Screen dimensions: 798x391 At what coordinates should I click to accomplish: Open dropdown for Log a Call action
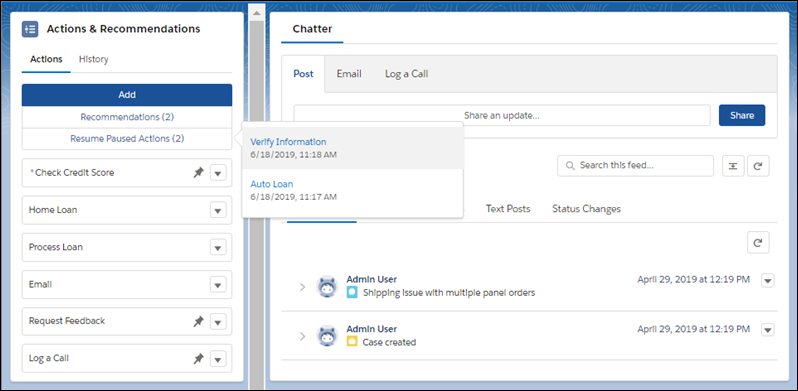coord(218,359)
